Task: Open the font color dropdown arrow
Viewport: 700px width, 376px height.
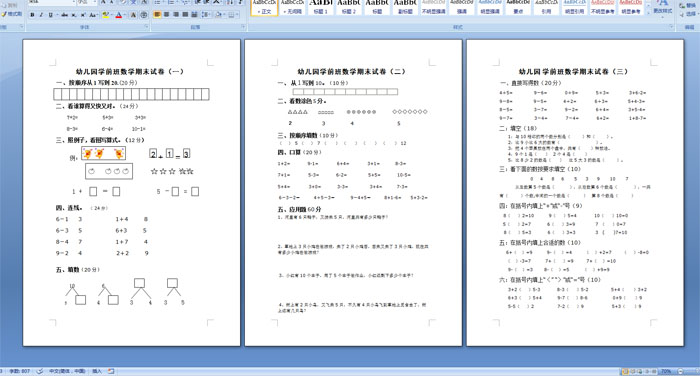Action: 125,15
